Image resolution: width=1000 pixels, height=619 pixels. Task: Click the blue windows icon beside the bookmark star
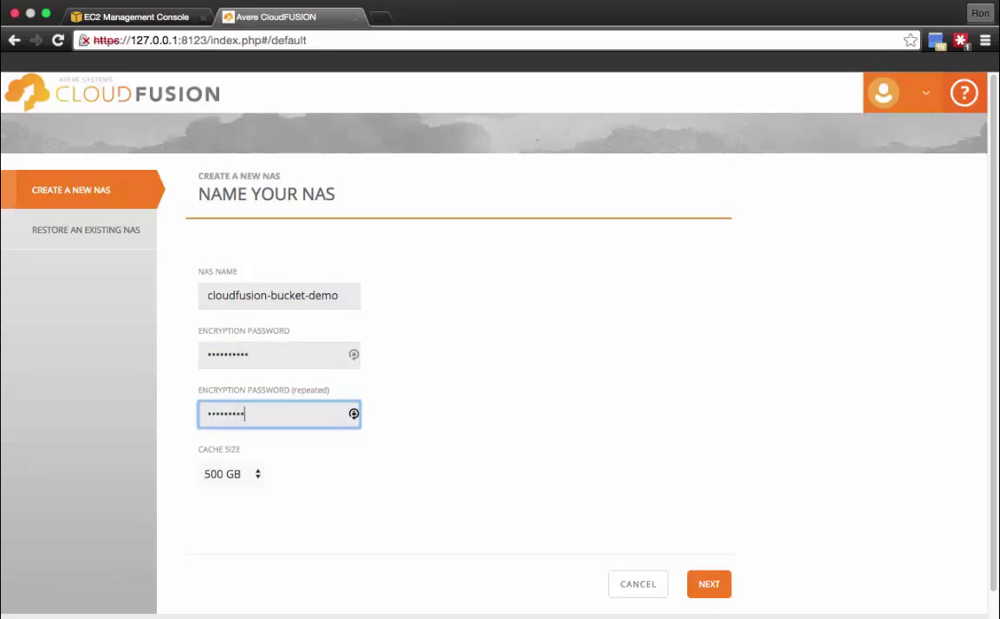936,41
